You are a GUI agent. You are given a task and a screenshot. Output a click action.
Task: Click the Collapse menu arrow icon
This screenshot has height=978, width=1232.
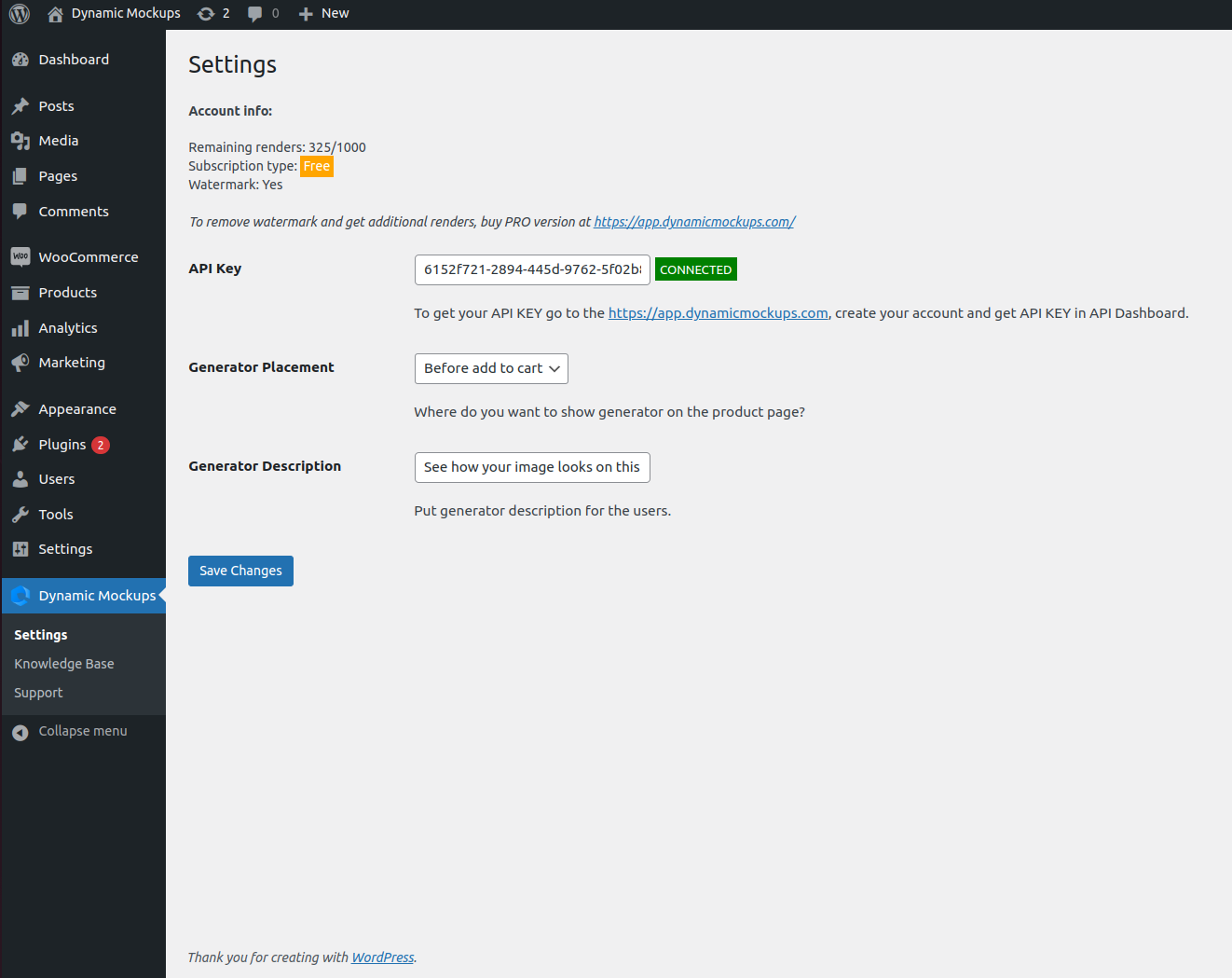21,733
